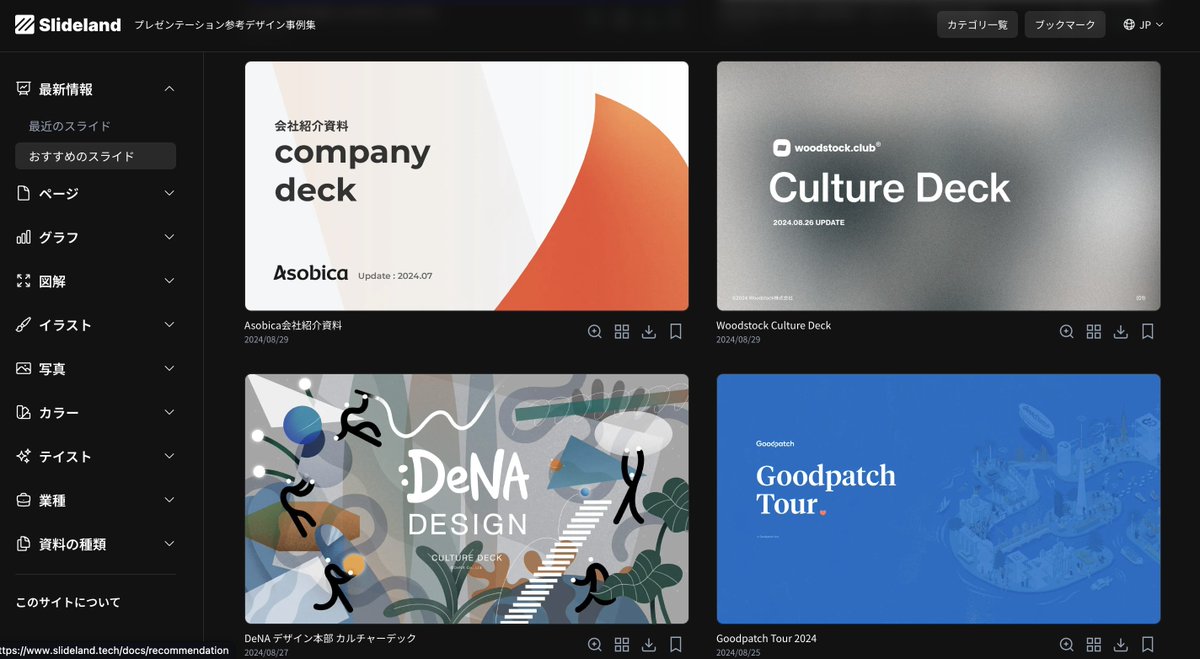The height and width of the screenshot is (659, 1200).
Task: Open the ページ menu label
Action: point(58,193)
